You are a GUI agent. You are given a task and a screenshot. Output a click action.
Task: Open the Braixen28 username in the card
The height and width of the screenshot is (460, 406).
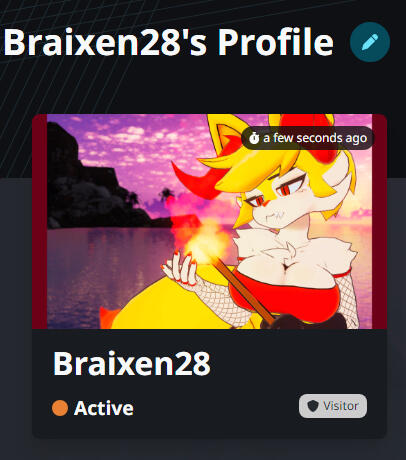[132, 363]
